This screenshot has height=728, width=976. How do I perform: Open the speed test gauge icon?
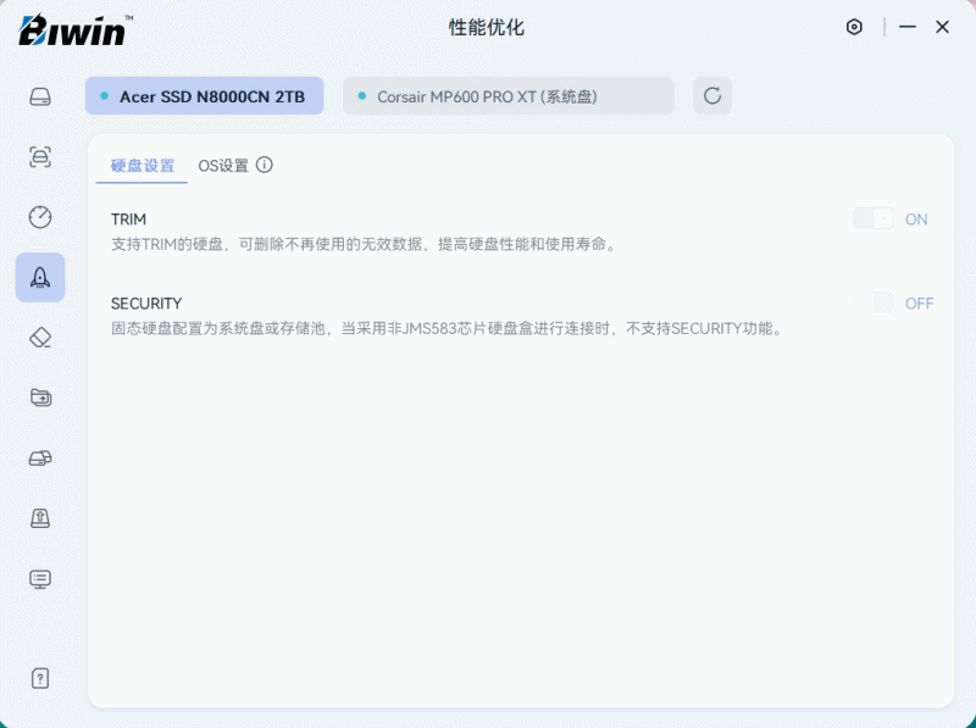(40, 217)
